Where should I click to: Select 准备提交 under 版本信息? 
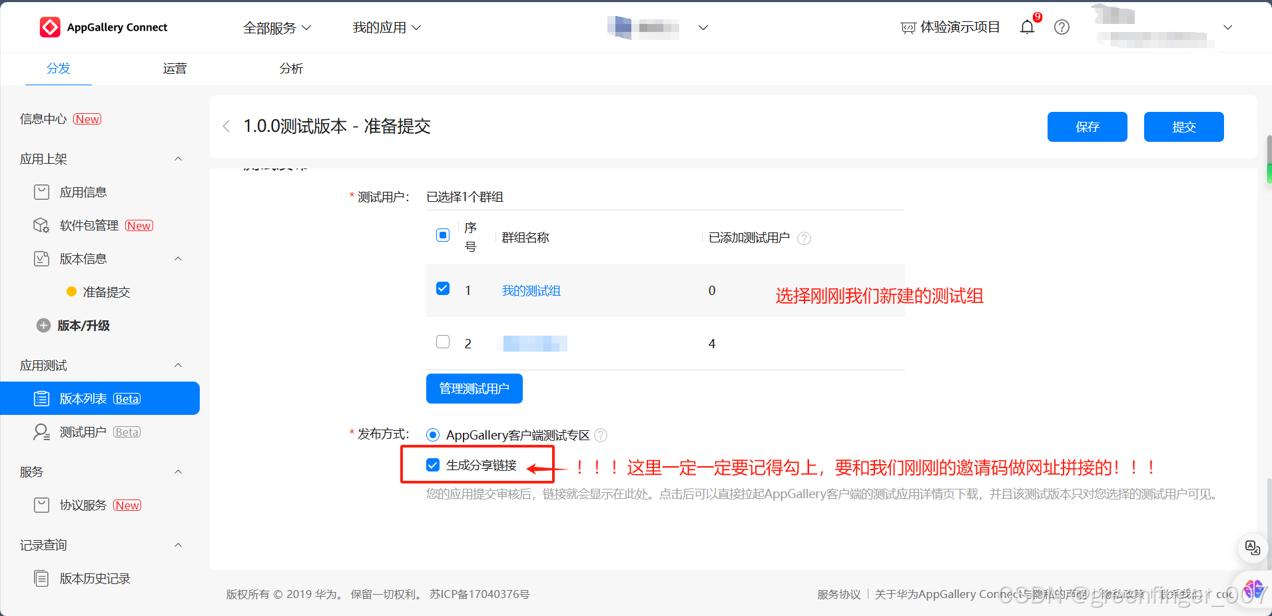click(106, 292)
